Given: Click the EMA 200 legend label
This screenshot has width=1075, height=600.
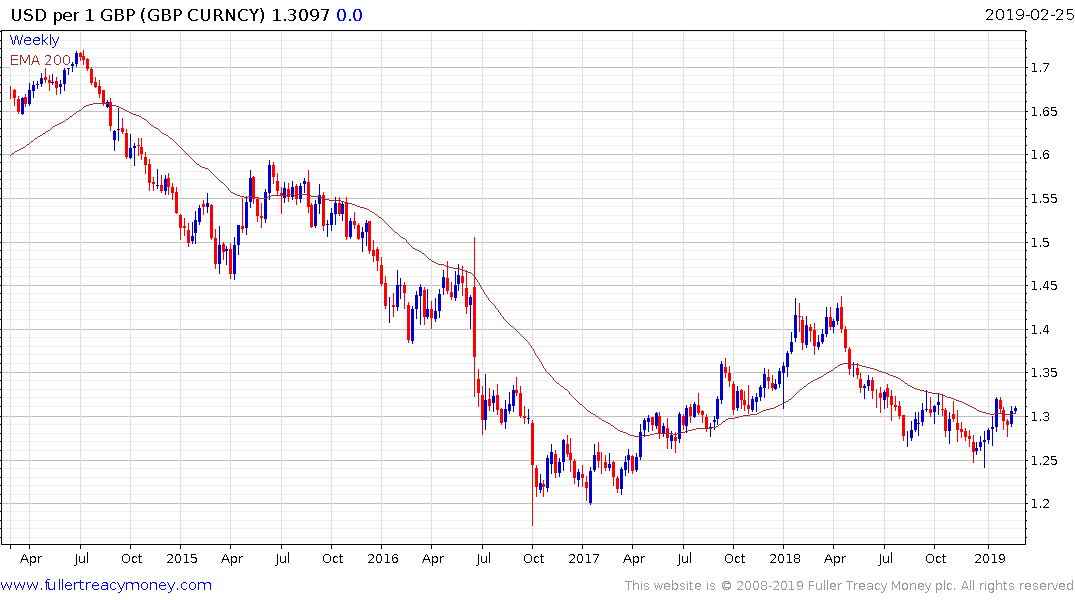Looking at the screenshot, I should coord(40,60).
